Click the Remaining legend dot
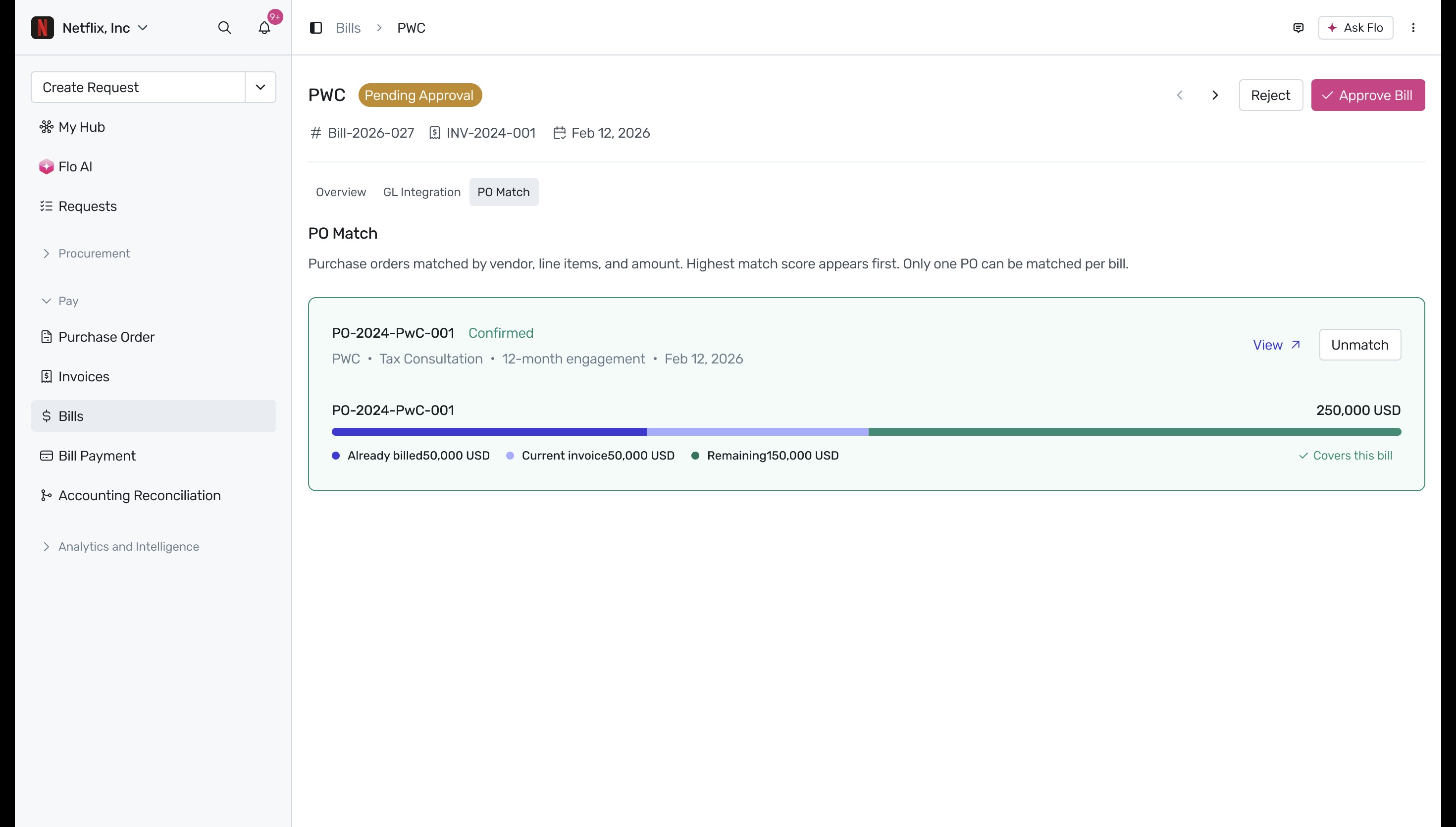Screen dimensions: 1456x827 coord(695,456)
